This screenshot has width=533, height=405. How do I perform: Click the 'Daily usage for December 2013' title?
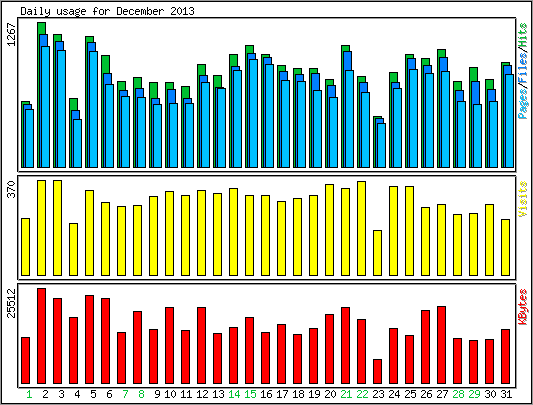pyautogui.click(x=107, y=12)
